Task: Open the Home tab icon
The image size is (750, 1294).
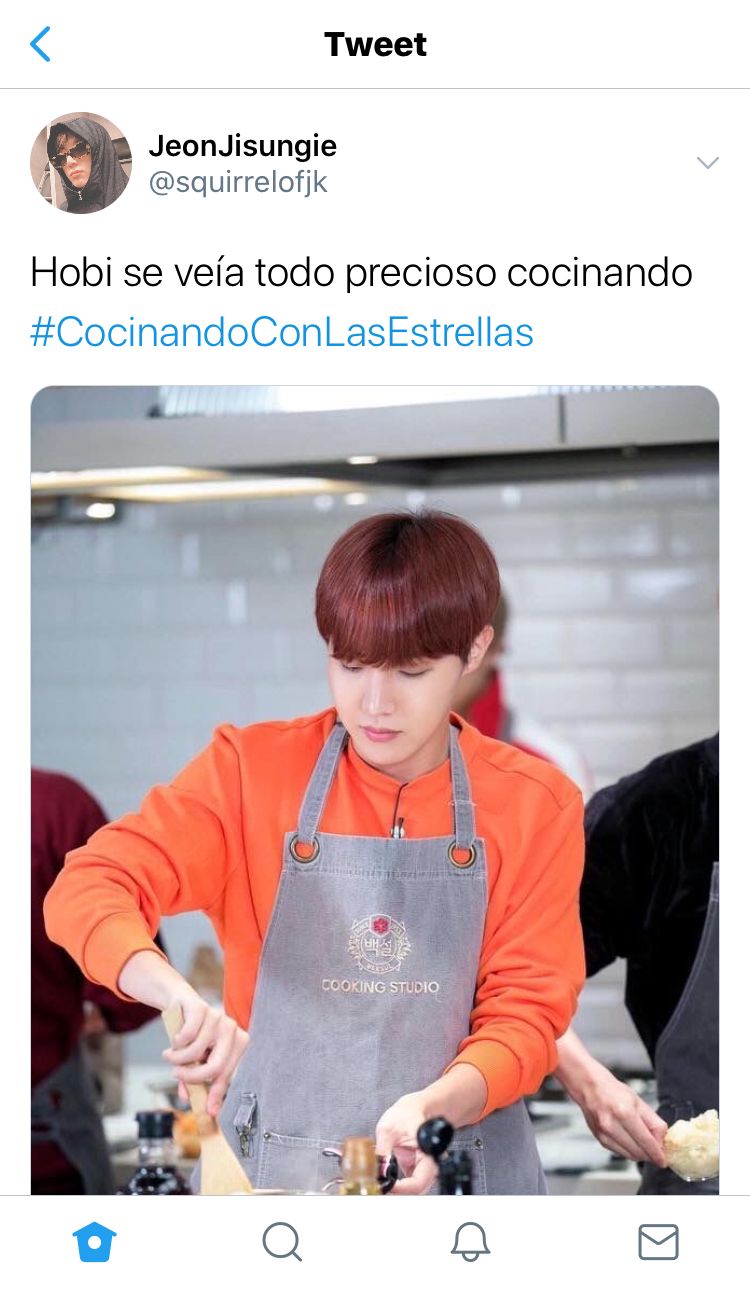Action: (x=95, y=1242)
